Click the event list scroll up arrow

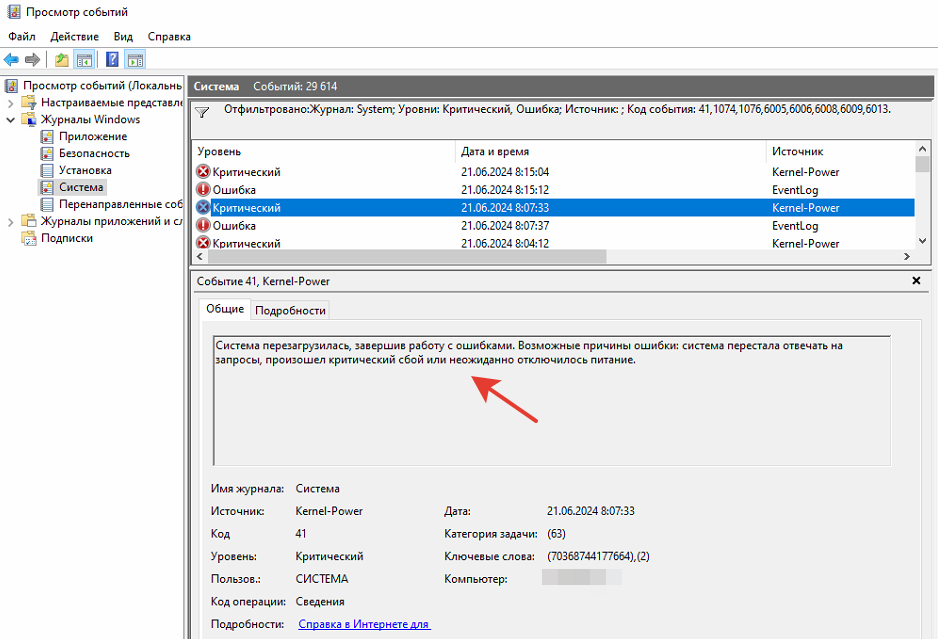[922, 149]
